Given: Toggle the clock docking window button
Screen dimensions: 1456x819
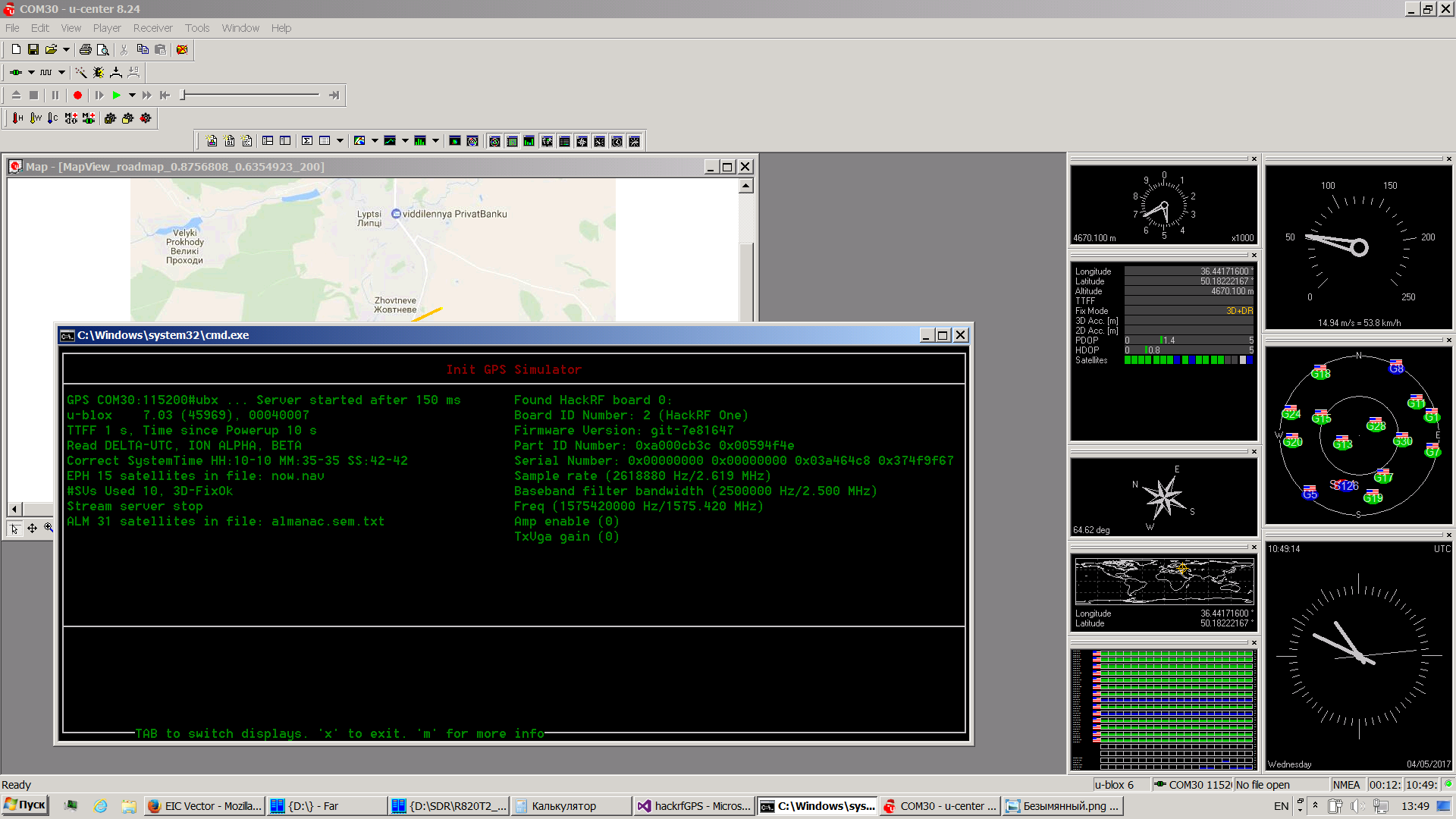Looking at the screenshot, I should [x=617, y=142].
